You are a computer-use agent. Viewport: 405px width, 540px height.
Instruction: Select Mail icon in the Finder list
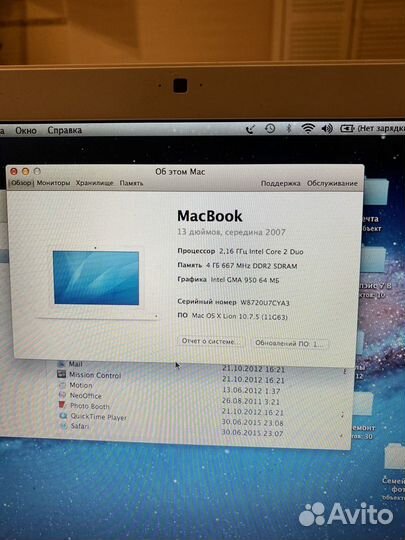tap(62, 364)
